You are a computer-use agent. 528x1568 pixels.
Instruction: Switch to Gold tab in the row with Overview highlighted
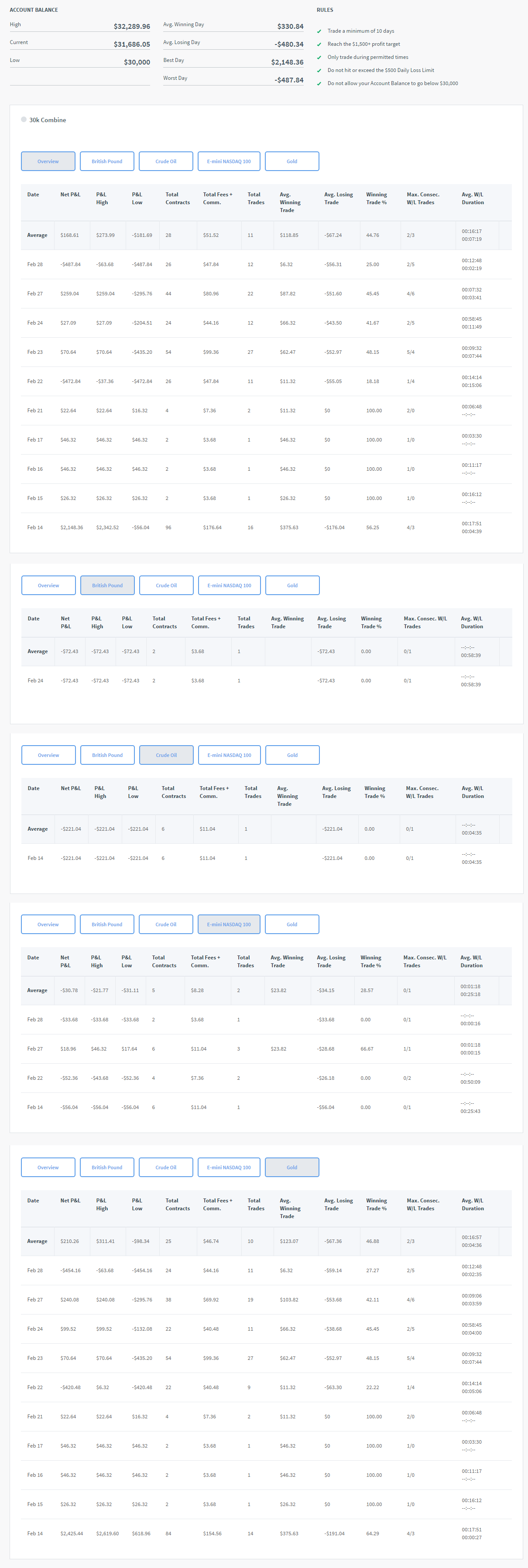(x=292, y=161)
